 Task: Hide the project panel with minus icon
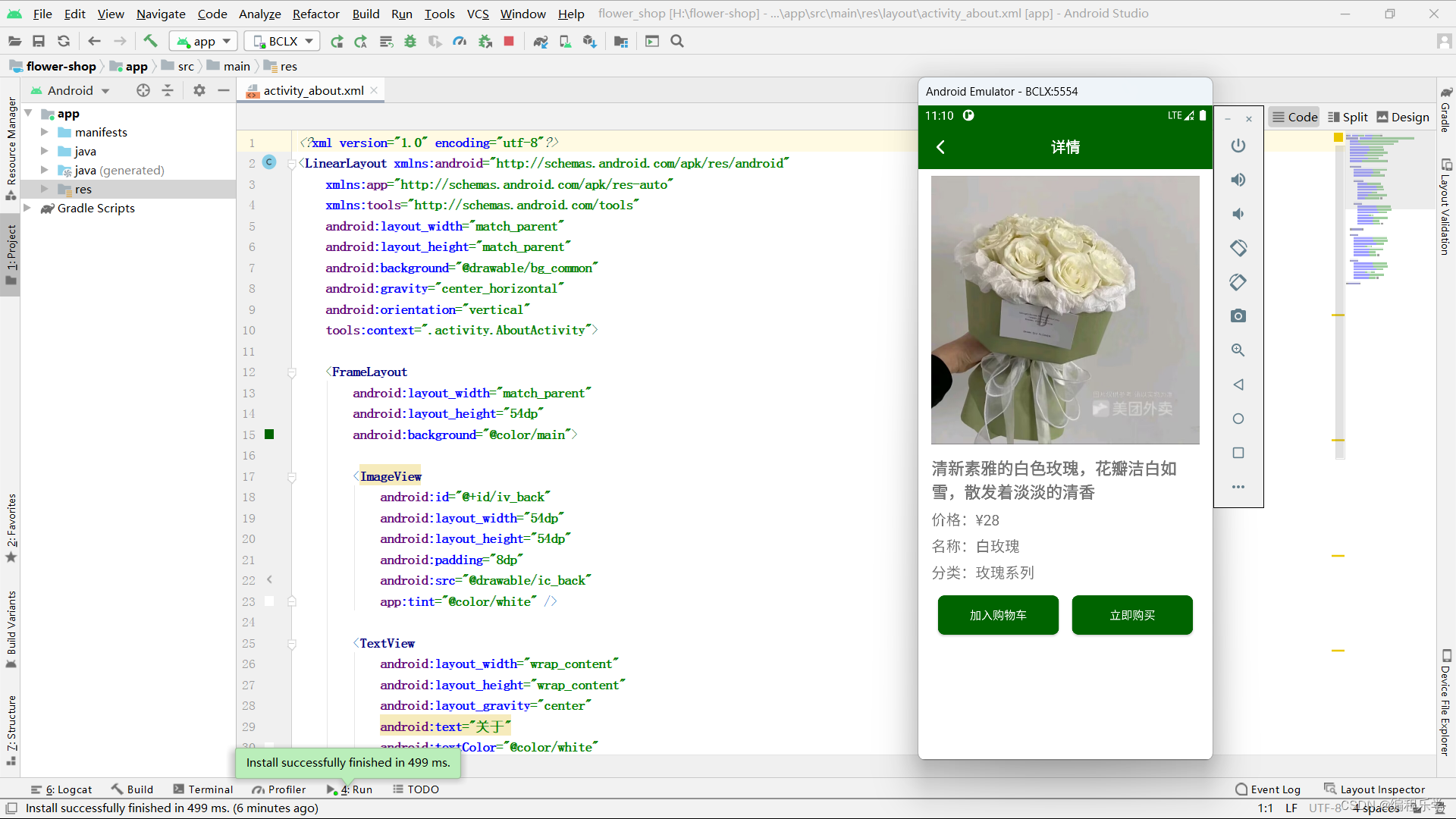(223, 90)
